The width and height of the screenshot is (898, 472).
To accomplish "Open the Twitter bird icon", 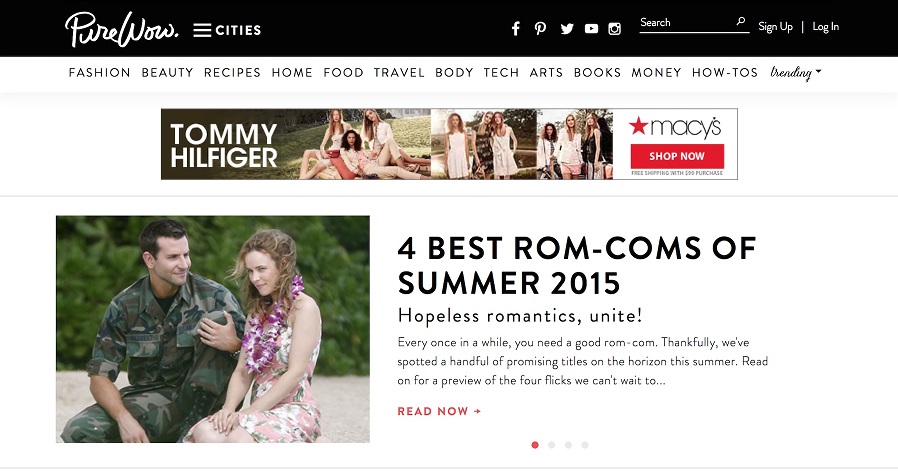I will point(567,29).
